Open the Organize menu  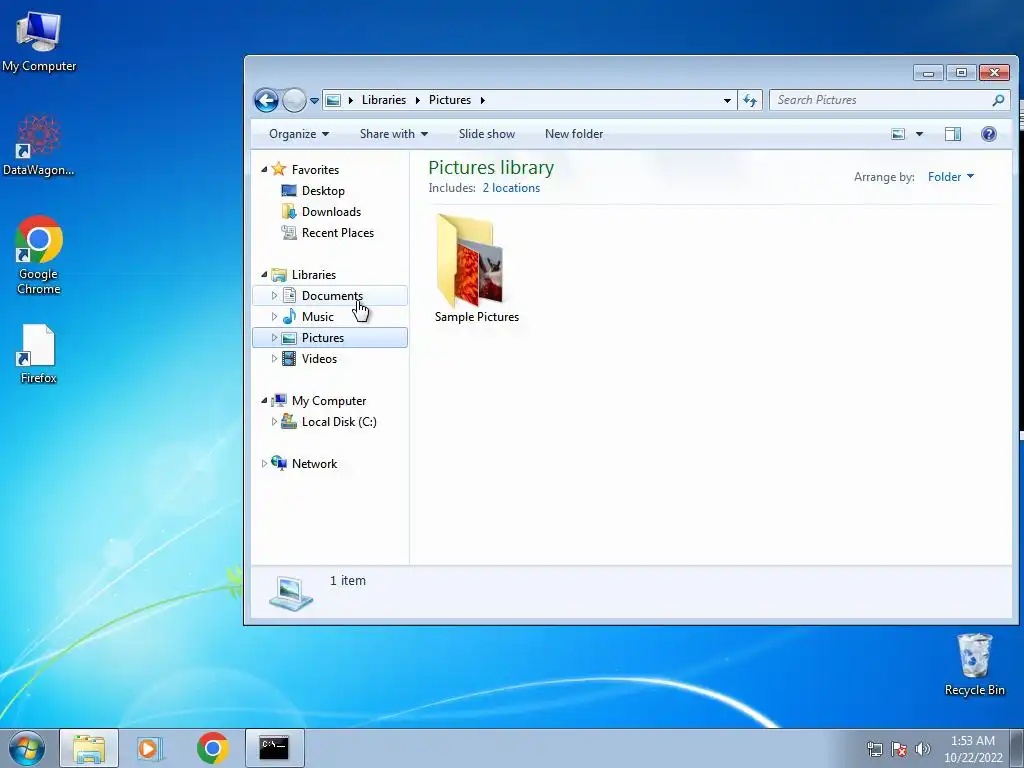point(298,134)
